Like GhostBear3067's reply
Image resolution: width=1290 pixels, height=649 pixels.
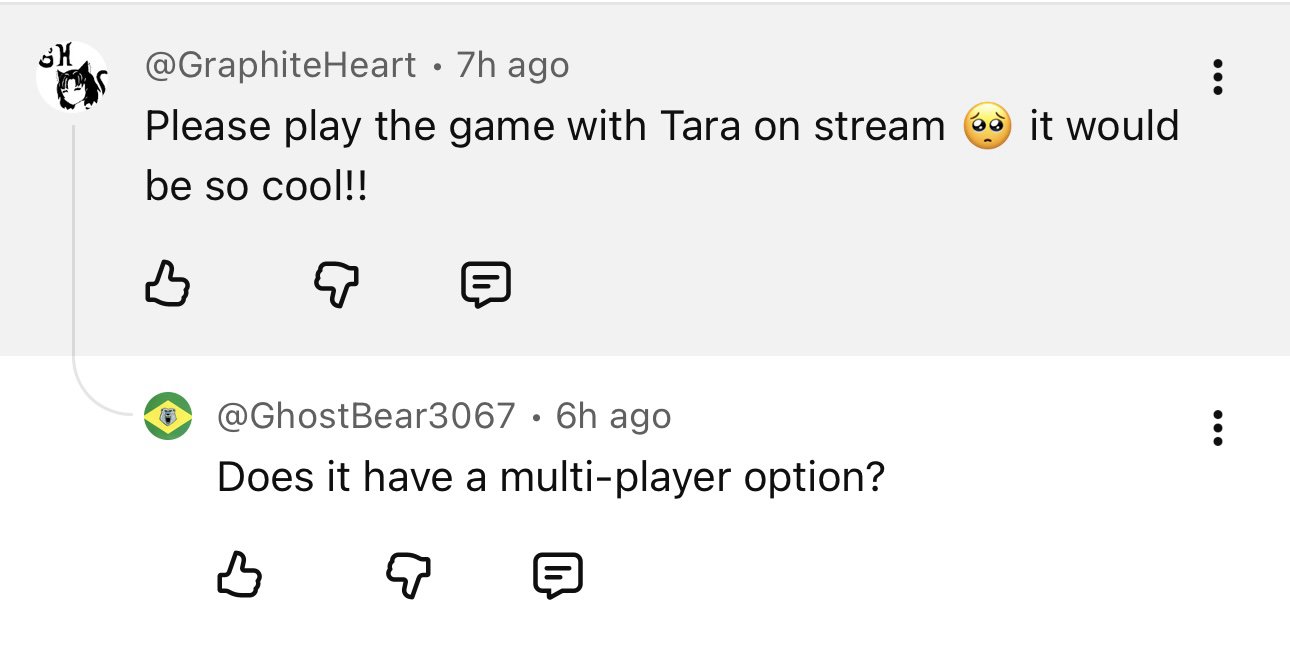[239, 575]
